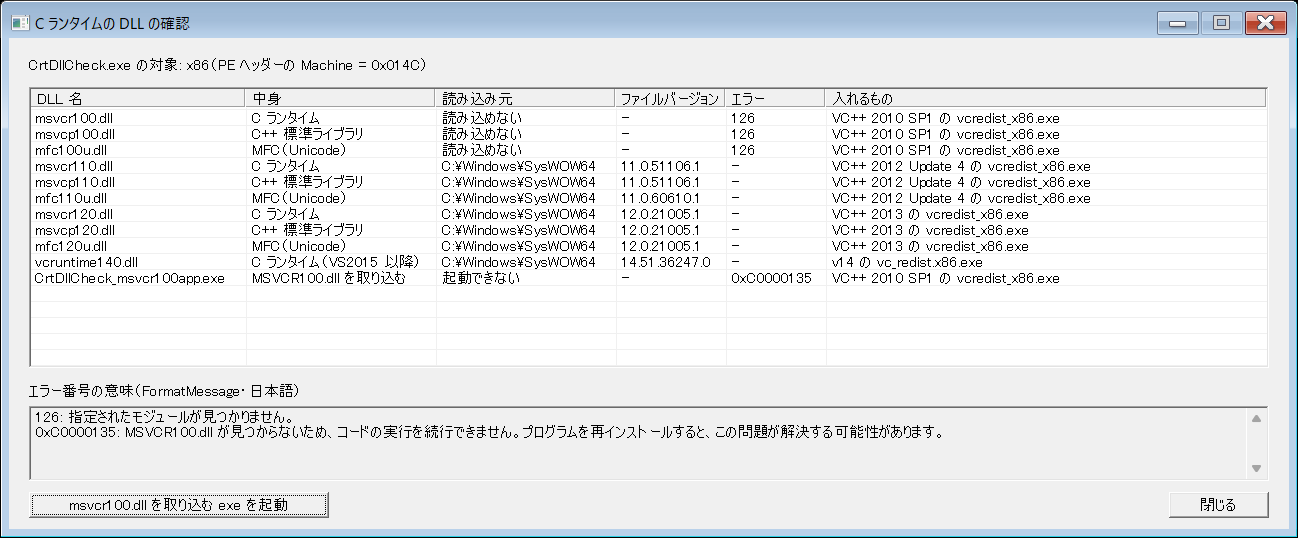The height and width of the screenshot is (538, 1298).
Task: Click the app icon in the title bar
Action: pos(19,23)
